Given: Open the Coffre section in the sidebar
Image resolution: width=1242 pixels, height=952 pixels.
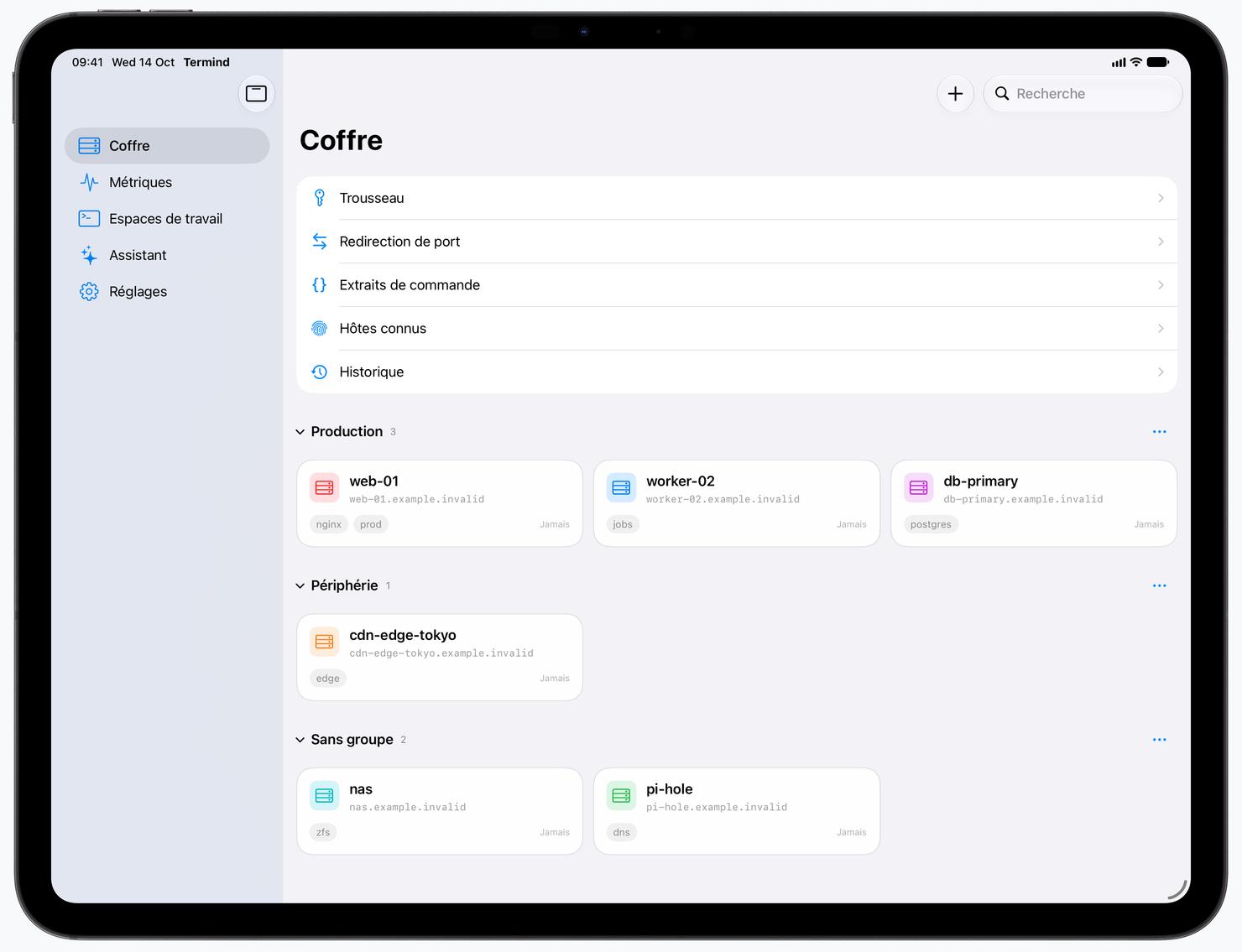Looking at the screenshot, I should [x=167, y=146].
